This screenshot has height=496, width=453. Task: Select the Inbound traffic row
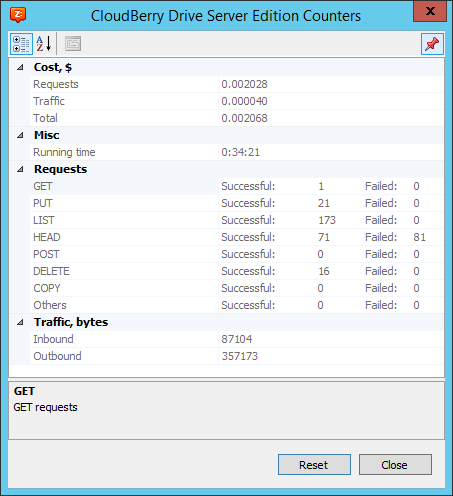pyautogui.click(x=236, y=339)
